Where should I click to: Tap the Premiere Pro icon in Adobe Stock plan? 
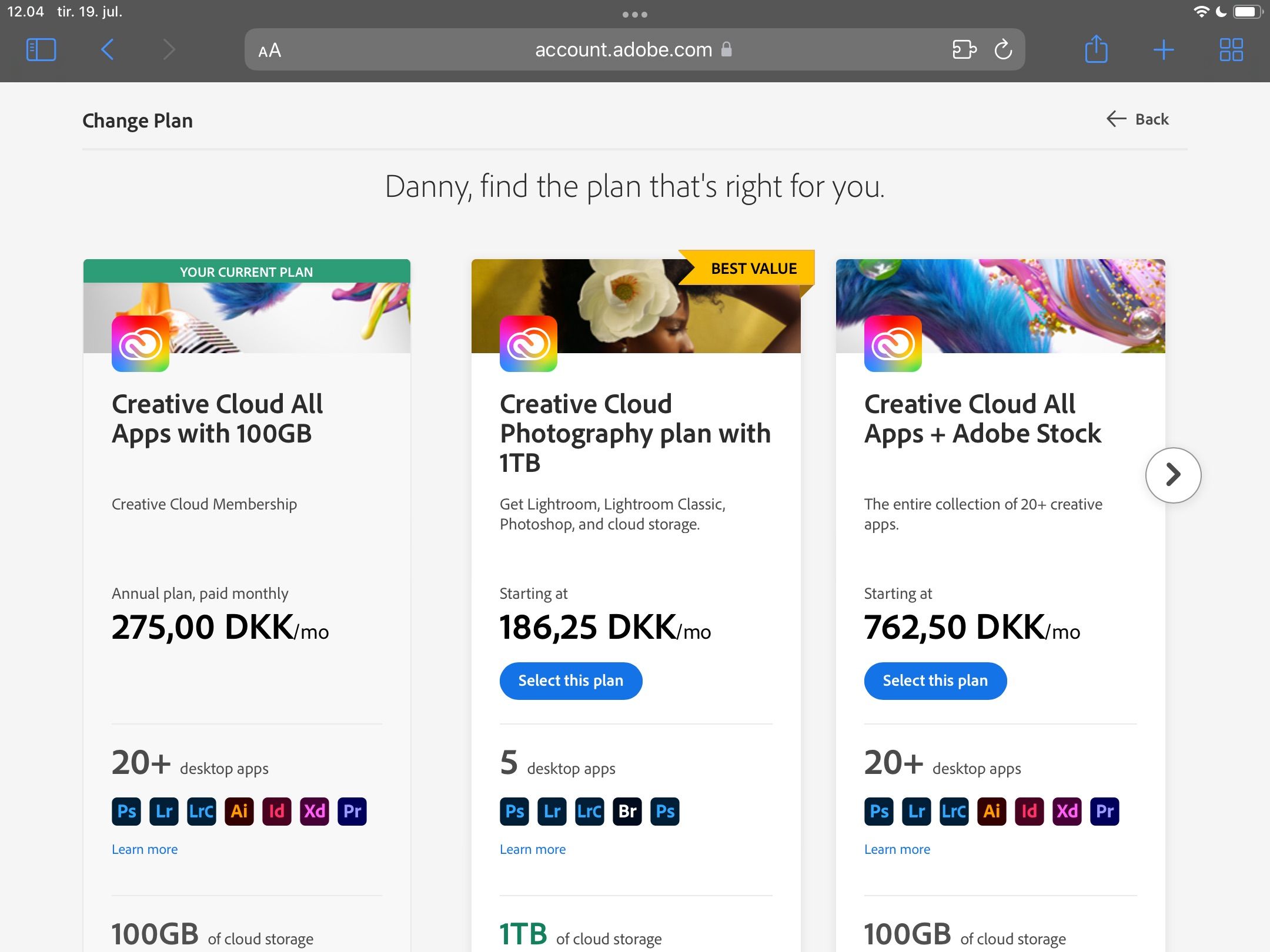point(1105,812)
